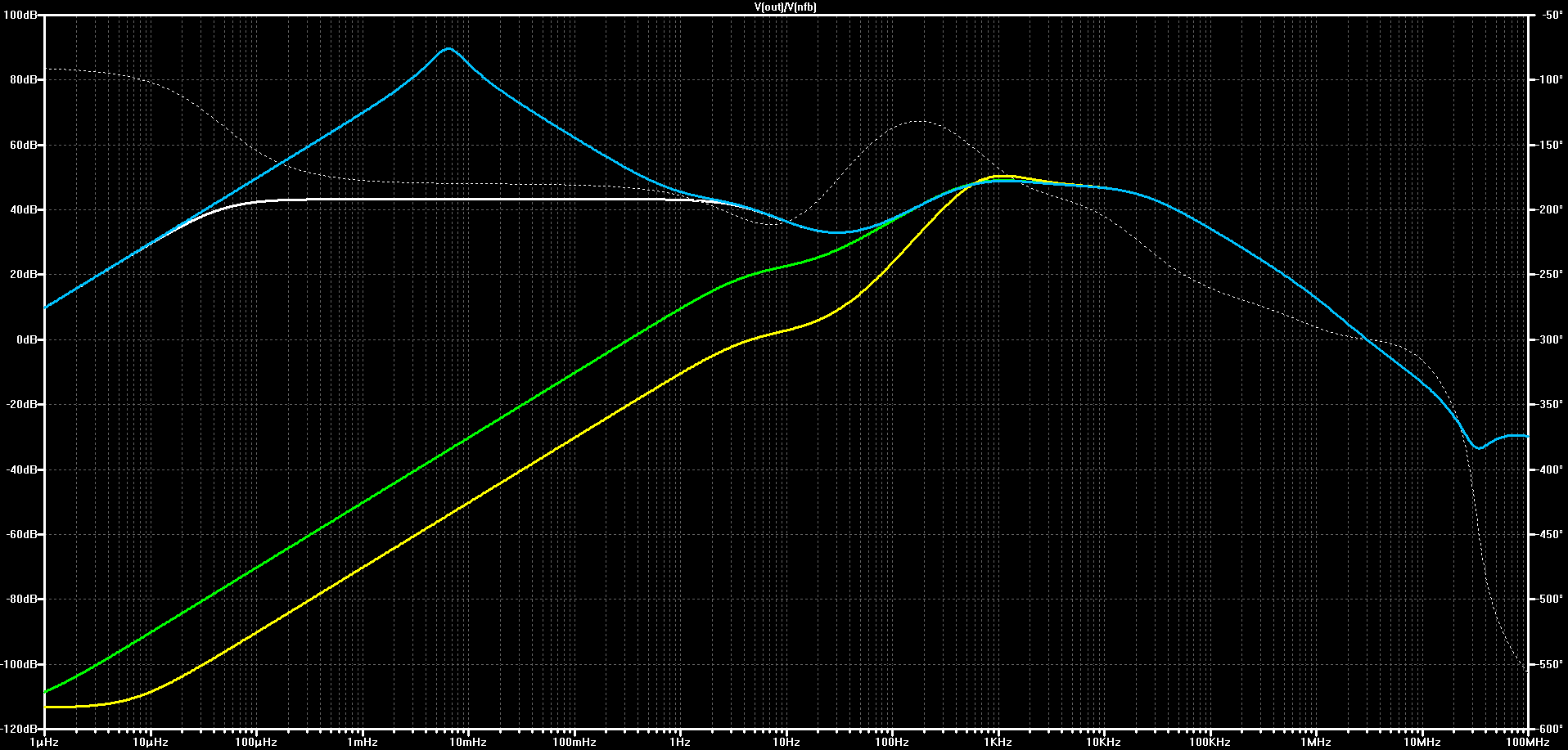This screenshot has height=750, width=1568.
Task: Pick the "100KHz" frequency axis label
Action: pos(1210,743)
